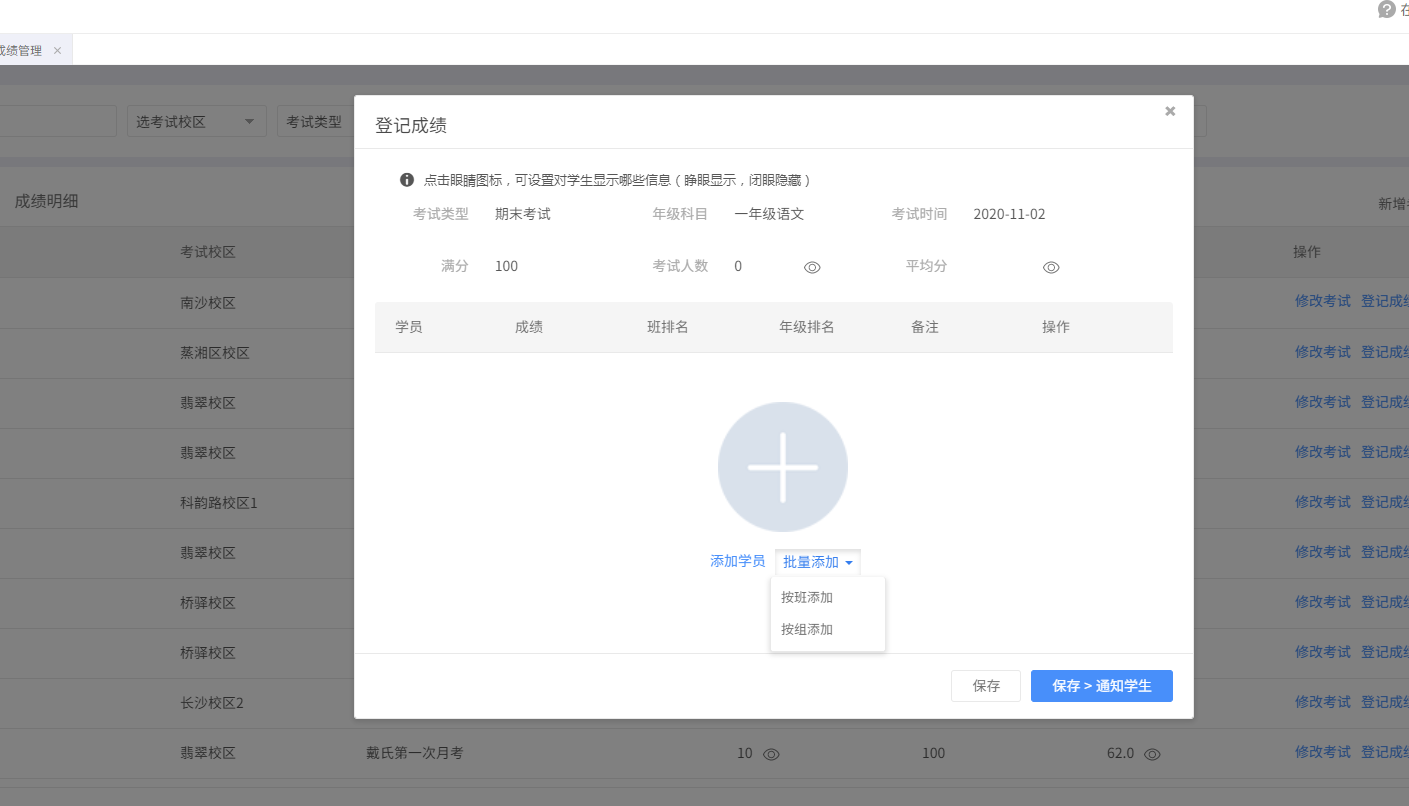1409x806 pixels.
Task: Click the 年级排名 column header
Action: (806, 327)
